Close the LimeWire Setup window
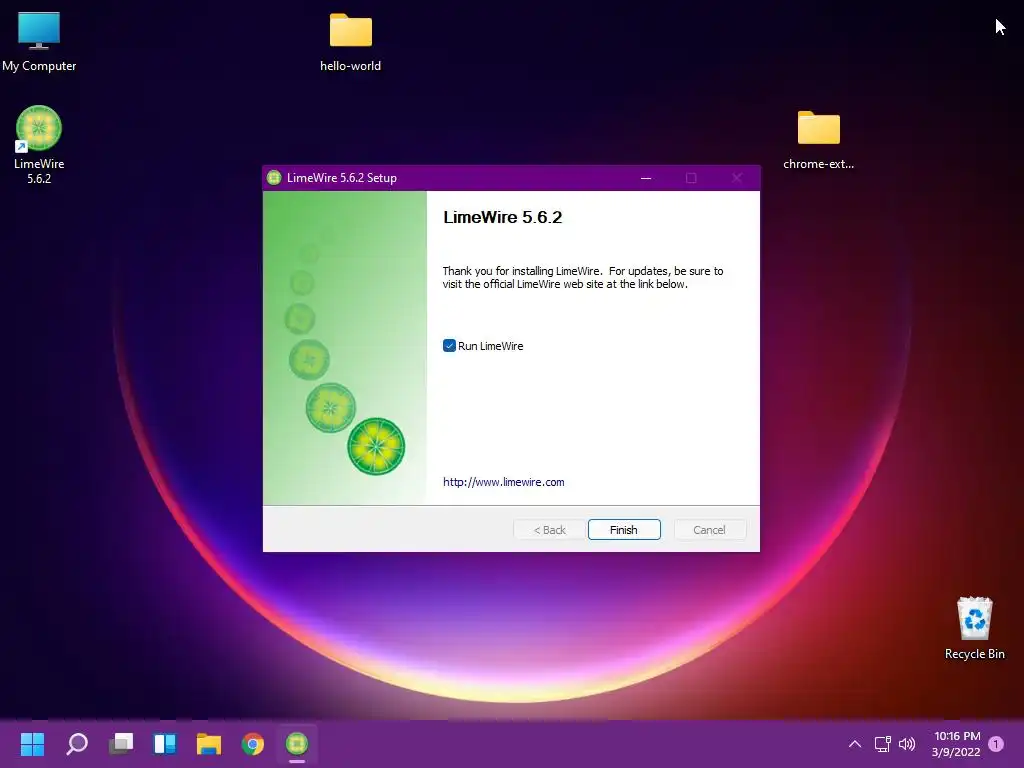The height and width of the screenshot is (768, 1024). 737,178
